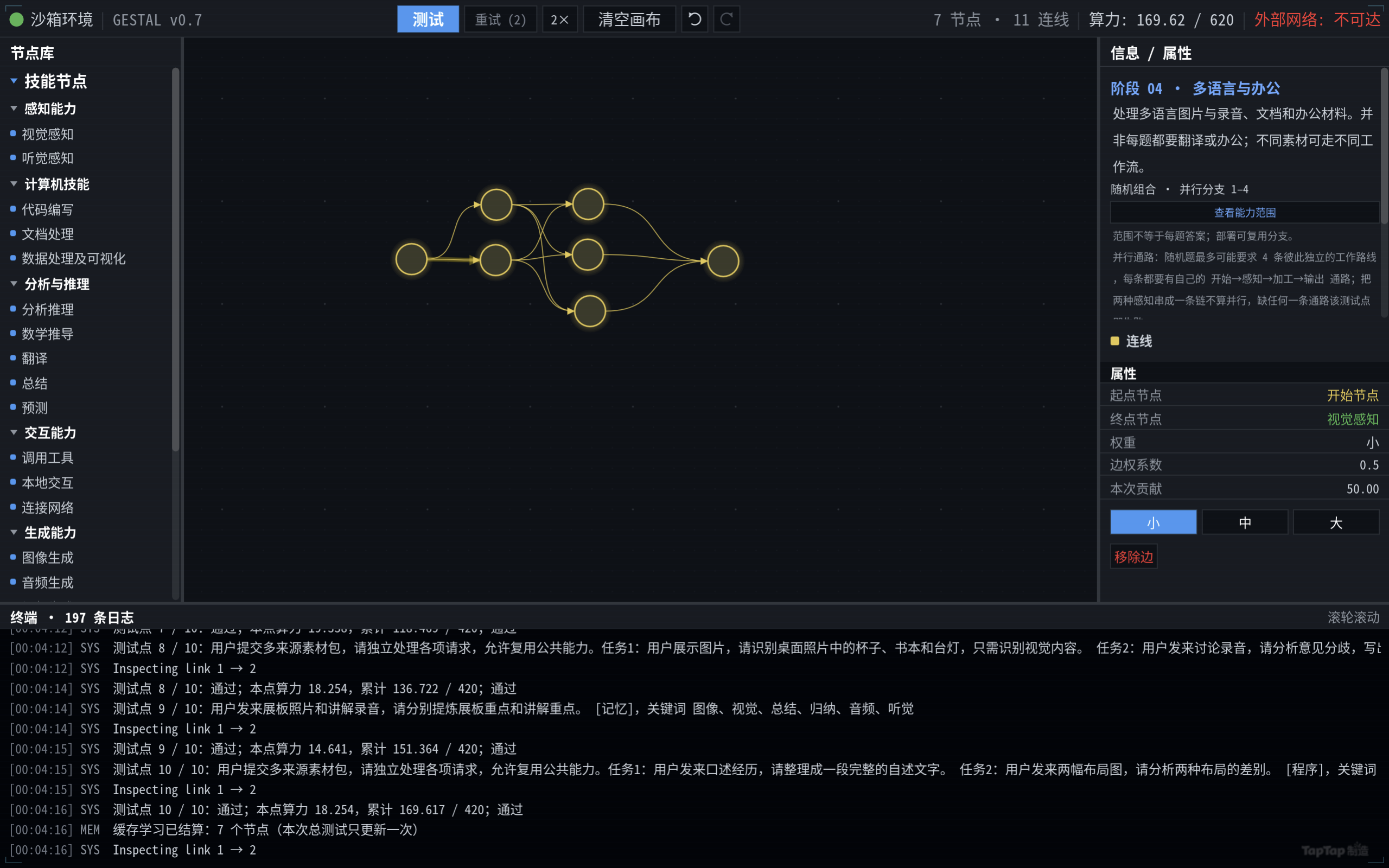The height and width of the screenshot is (868, 1389).
Task: Click the redo arrow icon in toolbar
Action: (726, 20)
